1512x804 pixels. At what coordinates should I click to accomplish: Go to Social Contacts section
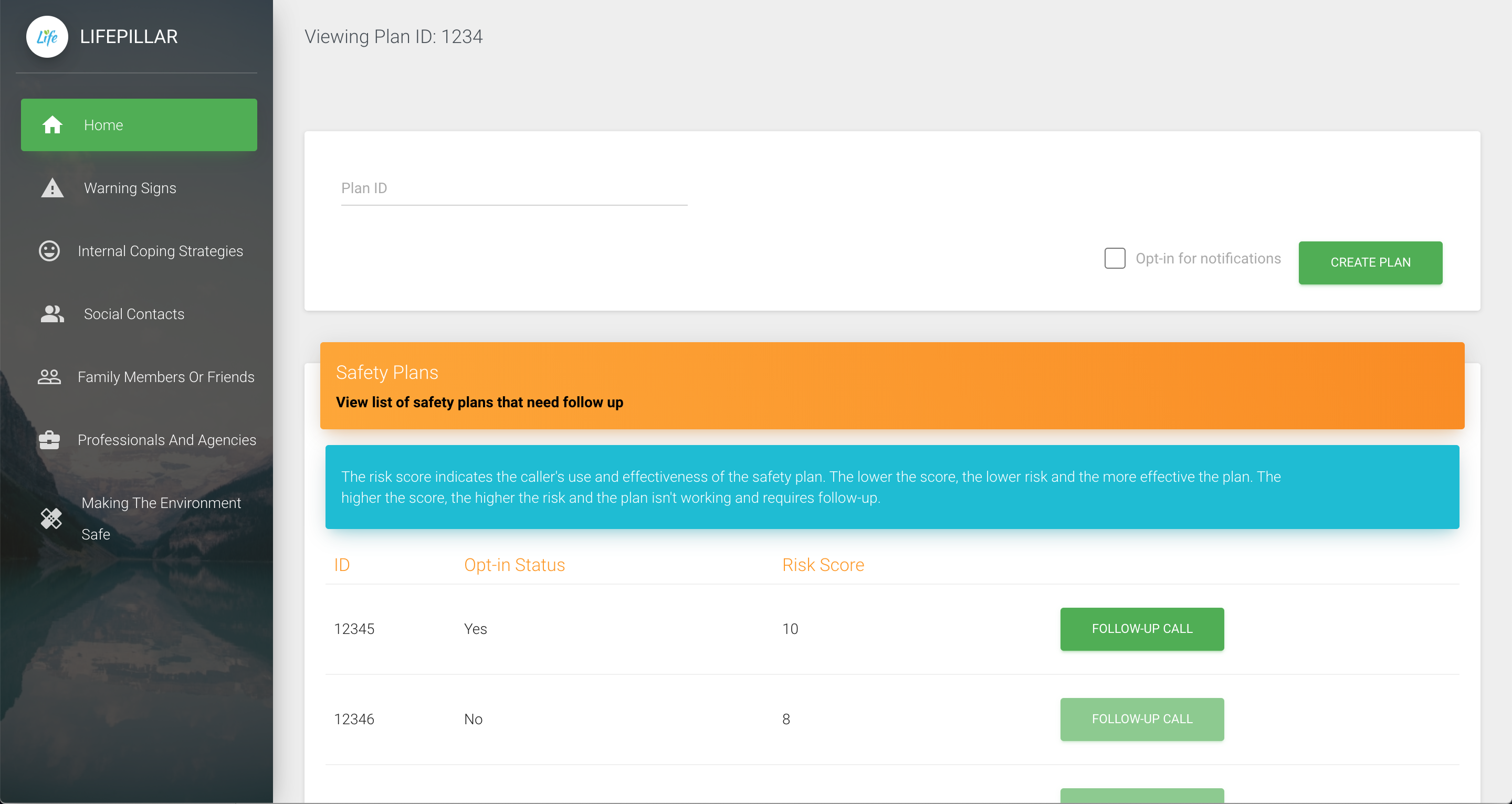[134, 314]
